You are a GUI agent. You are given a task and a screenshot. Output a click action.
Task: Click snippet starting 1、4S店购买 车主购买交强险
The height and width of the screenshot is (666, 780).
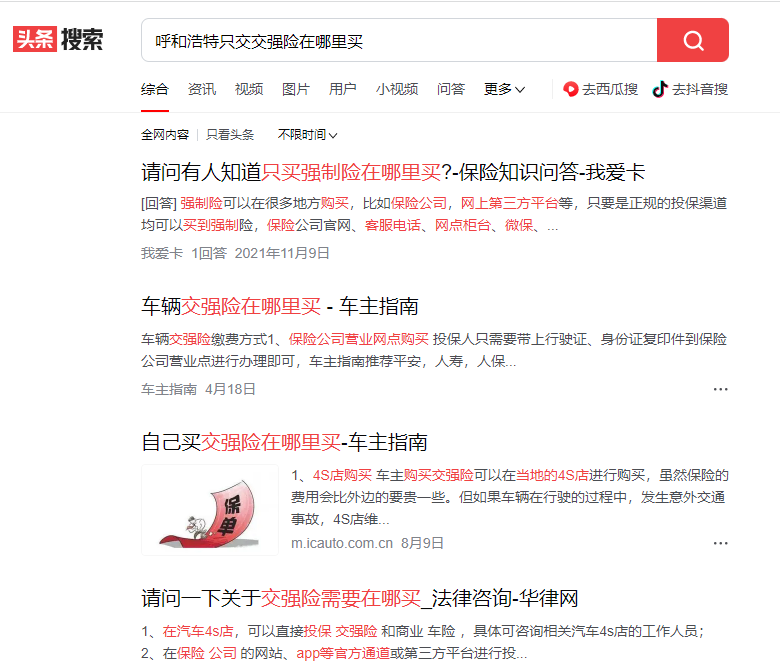(509, 497)
